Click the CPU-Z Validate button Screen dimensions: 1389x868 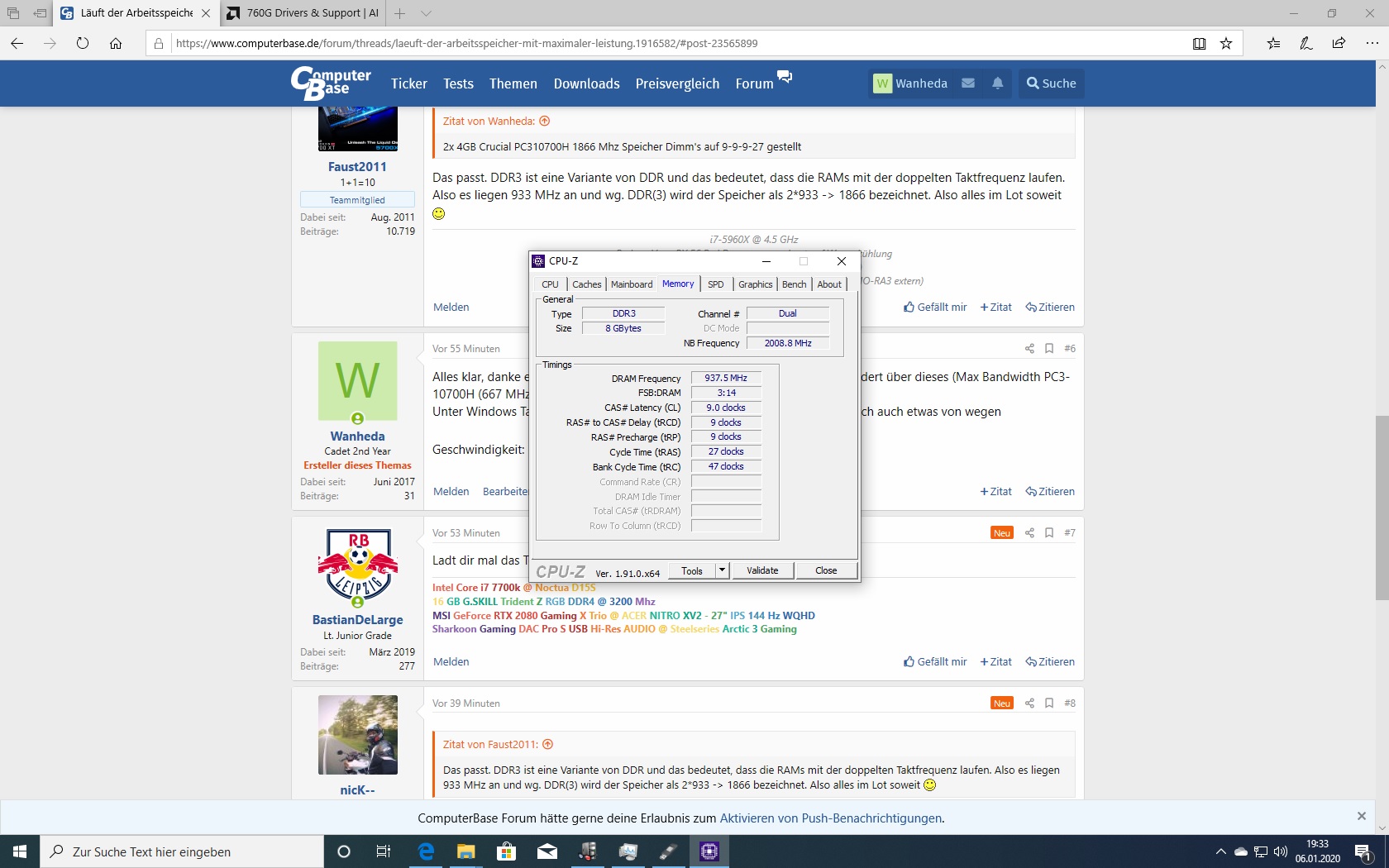[x=762, y=570]
